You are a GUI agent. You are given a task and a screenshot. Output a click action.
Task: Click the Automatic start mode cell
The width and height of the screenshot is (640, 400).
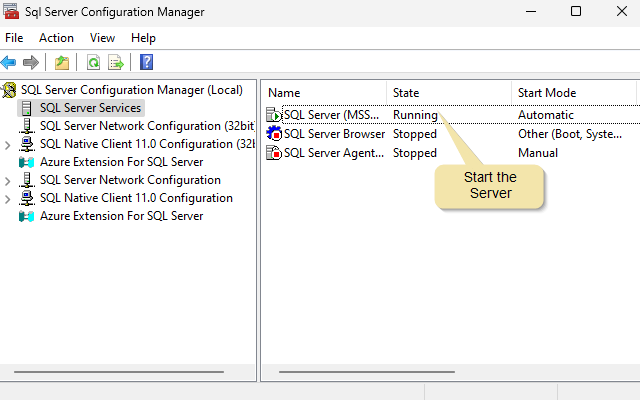pyautogui.click(x=546, y=115)
